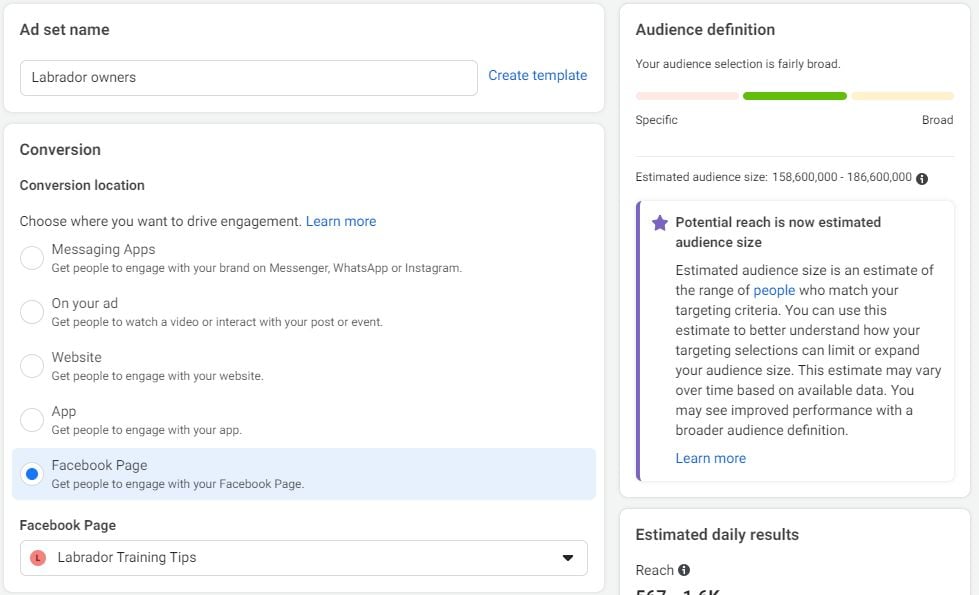
Task: Choose the App conversion location
Action: pyautogui.click(x=30, y=418)
